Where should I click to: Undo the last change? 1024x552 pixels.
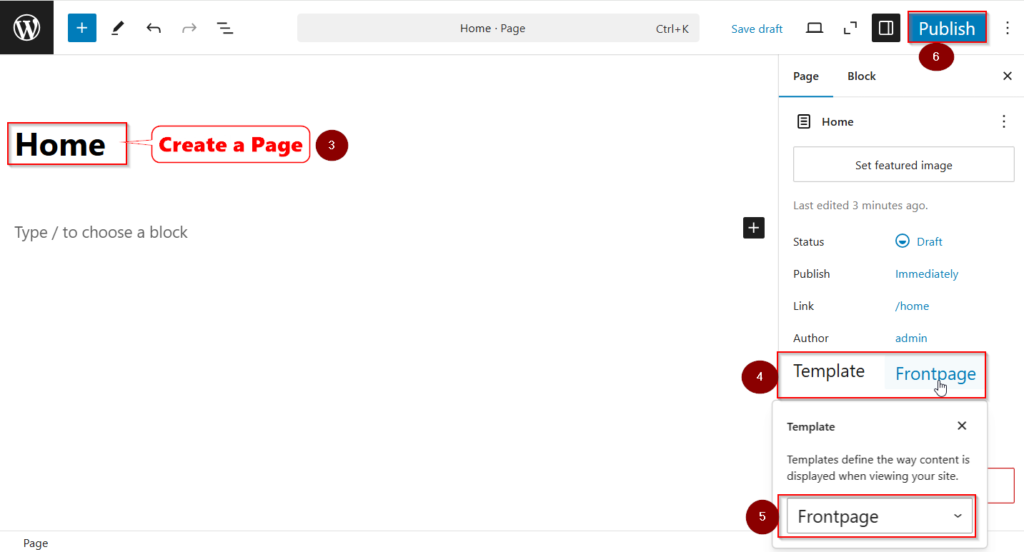pyautogui.click(x=153, y=28)
